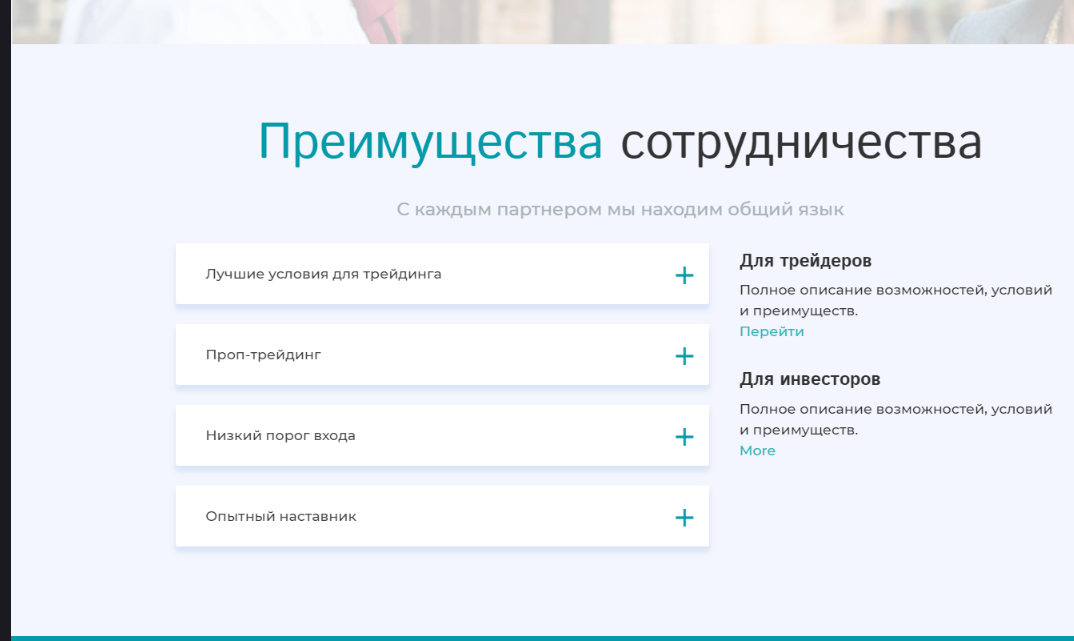Expand the 'Проп-трейдинг' plus icon

(684, 356)
